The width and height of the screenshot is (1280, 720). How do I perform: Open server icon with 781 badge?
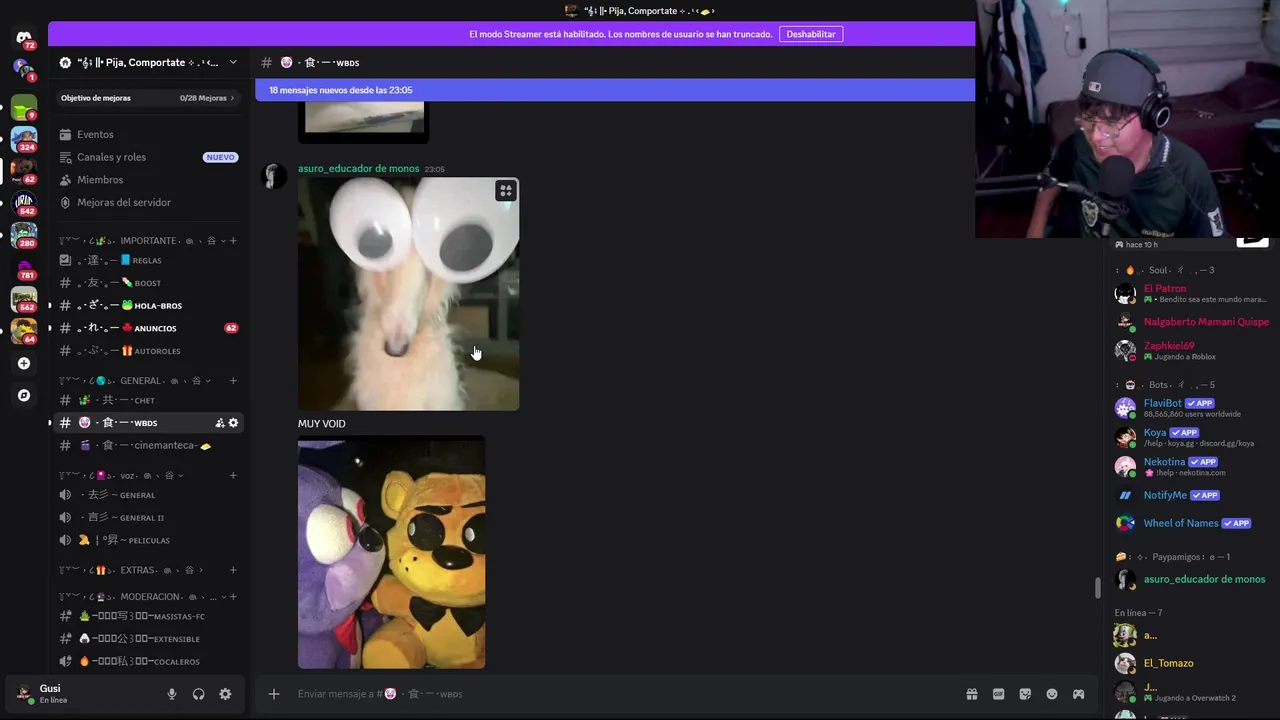24,267
